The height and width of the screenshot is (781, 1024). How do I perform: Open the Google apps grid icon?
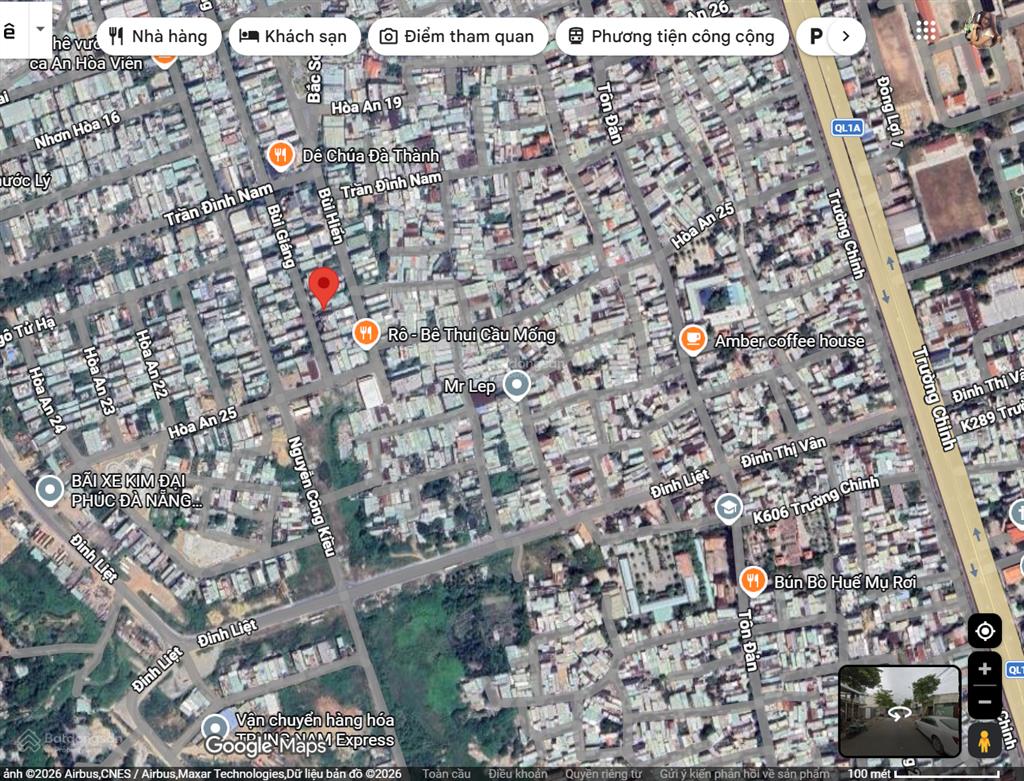[x=925, y=30]
